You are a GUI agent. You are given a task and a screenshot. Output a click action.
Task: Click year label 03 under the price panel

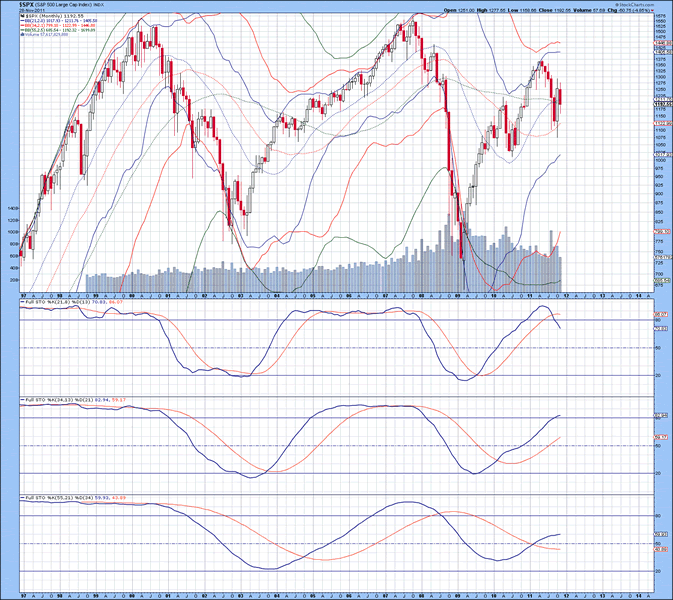pyautogui.click(x=239, y=296)
